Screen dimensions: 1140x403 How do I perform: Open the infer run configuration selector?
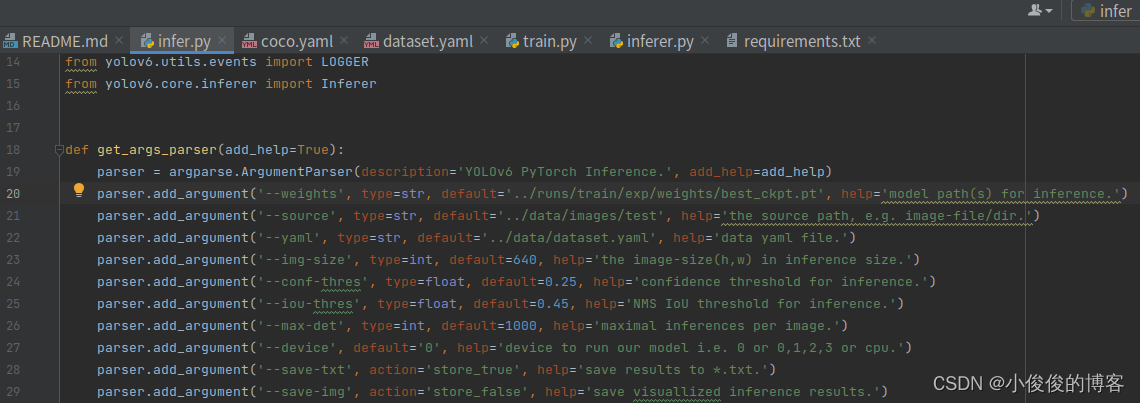(1105, 11)
